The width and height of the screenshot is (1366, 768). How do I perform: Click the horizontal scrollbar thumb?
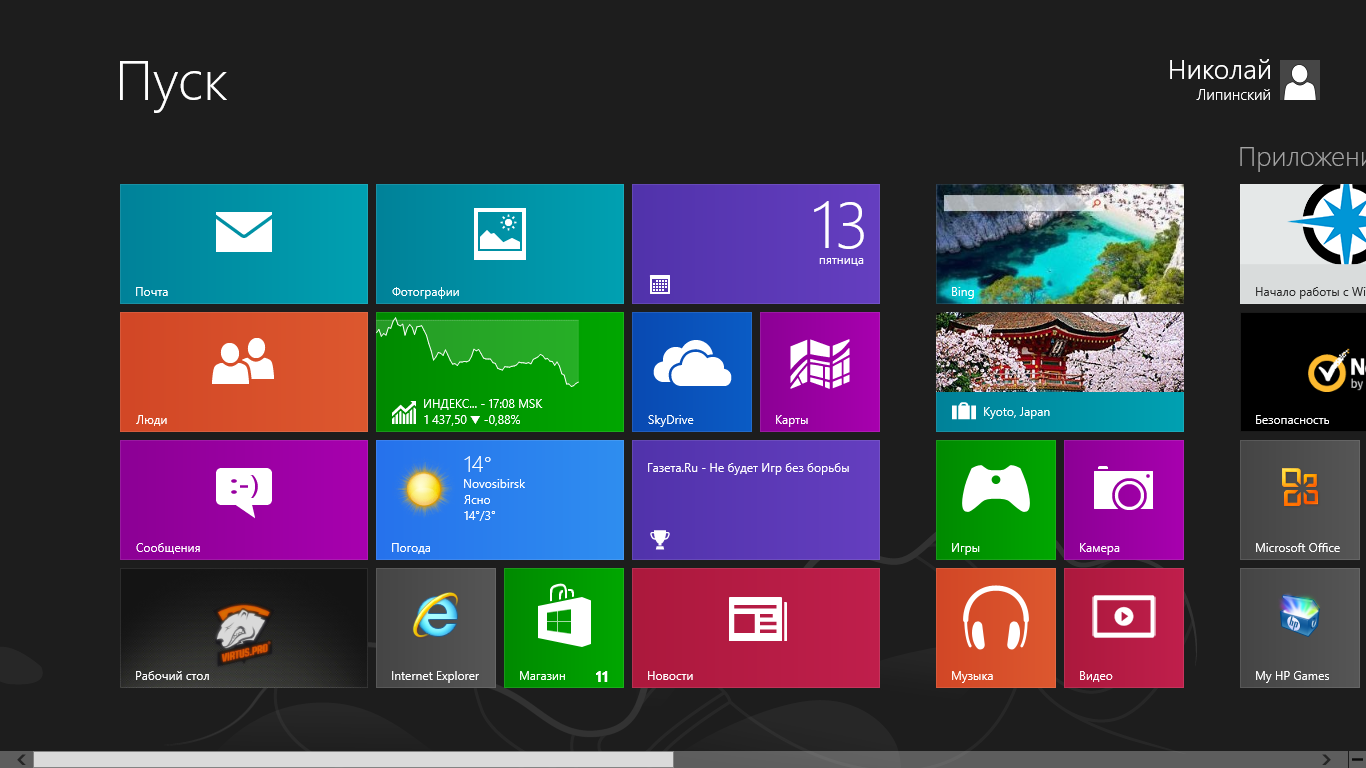[x=354, y=760]
